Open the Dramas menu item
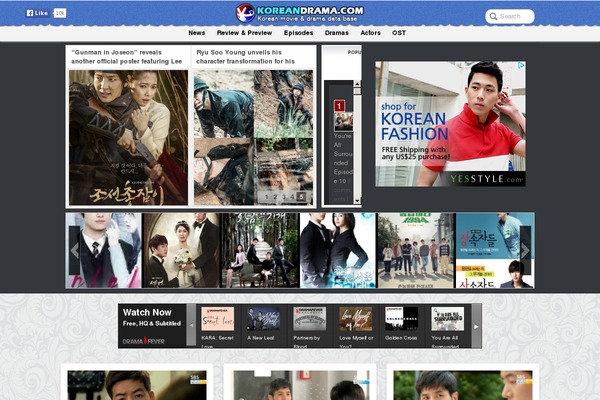Image resolution: width=600 pixels, height=400 pixels. pos(337,33)
